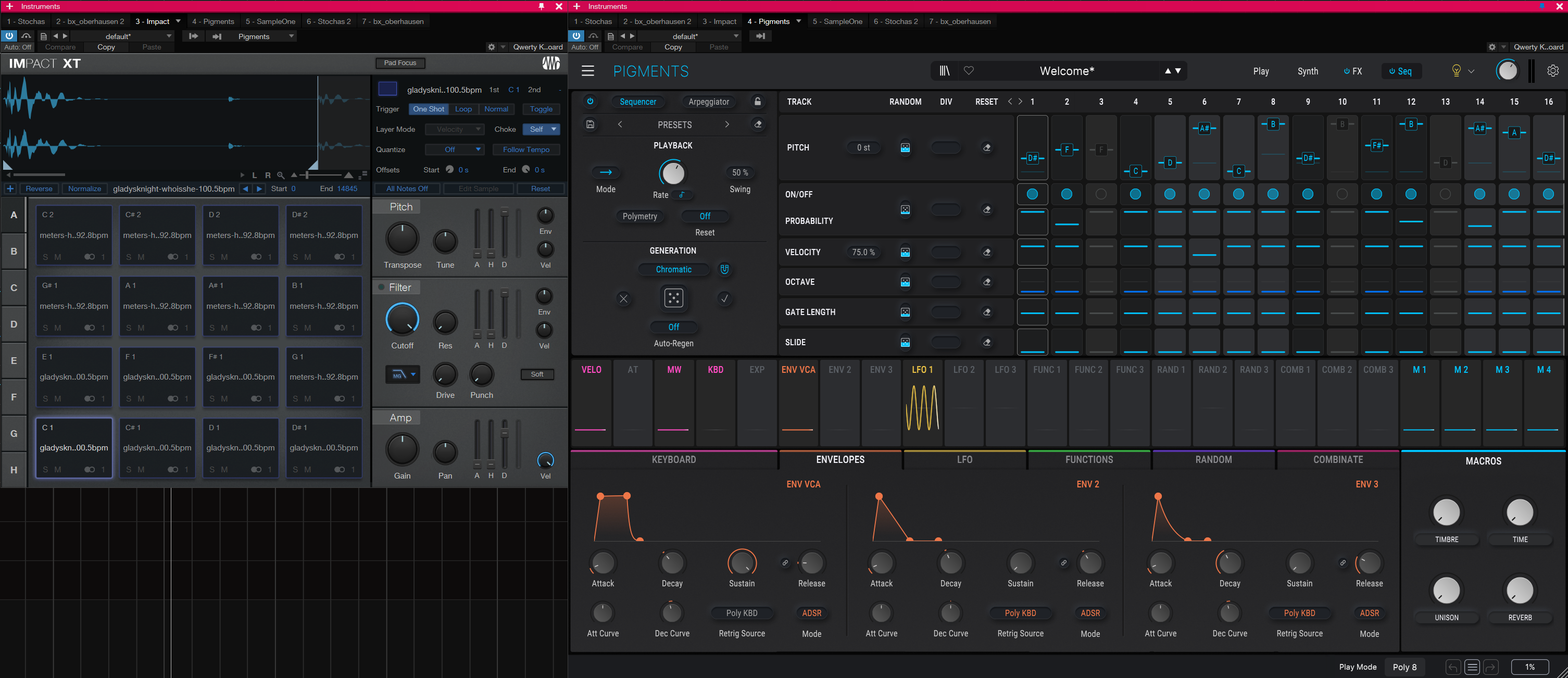Screen dimensions: 1568x678
Task: Erase sequencer preset with eraser icon
Action: tap(758, 124)
